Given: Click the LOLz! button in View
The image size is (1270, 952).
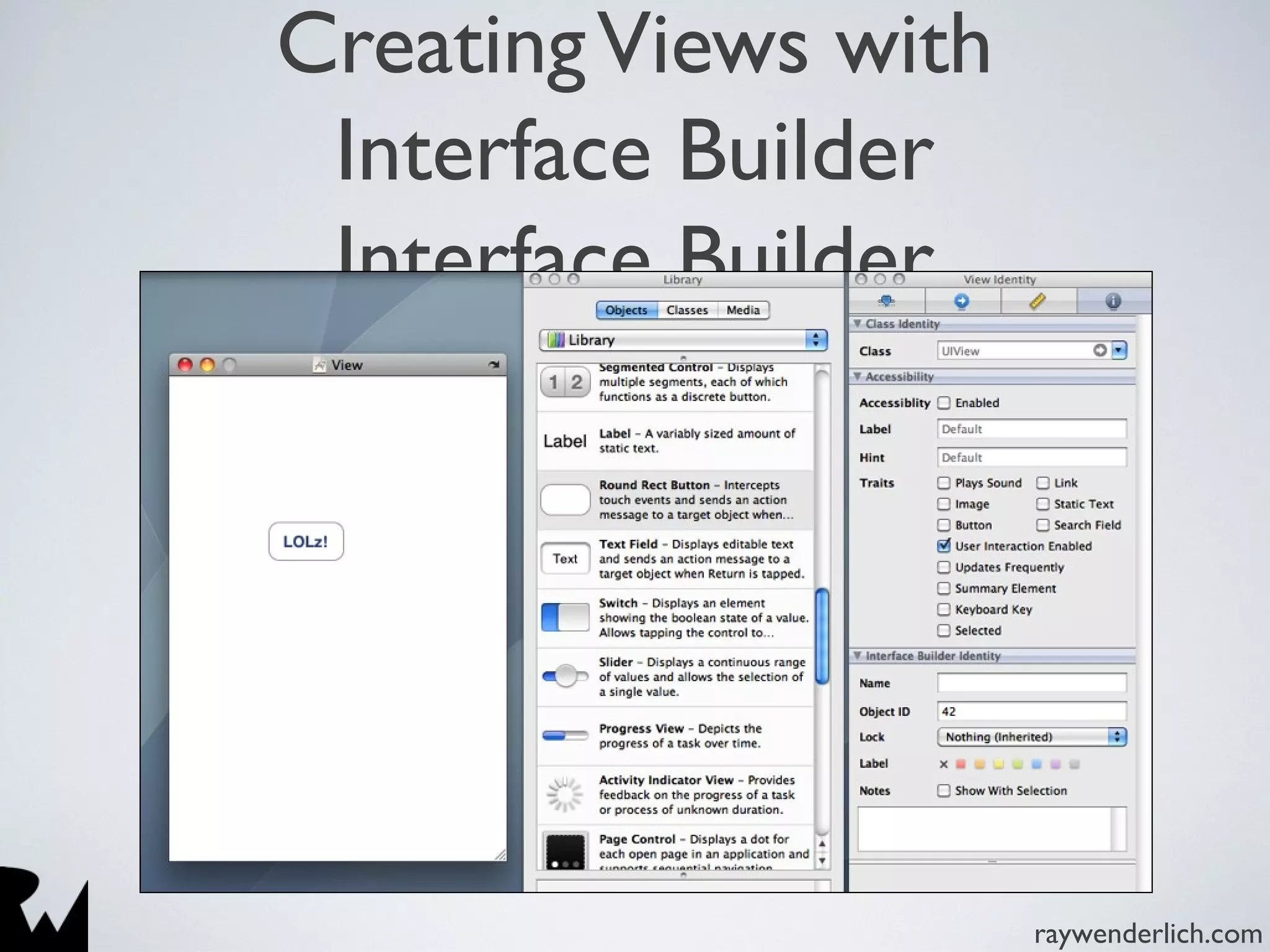Looking at the screenshot, I should [306, 542].
